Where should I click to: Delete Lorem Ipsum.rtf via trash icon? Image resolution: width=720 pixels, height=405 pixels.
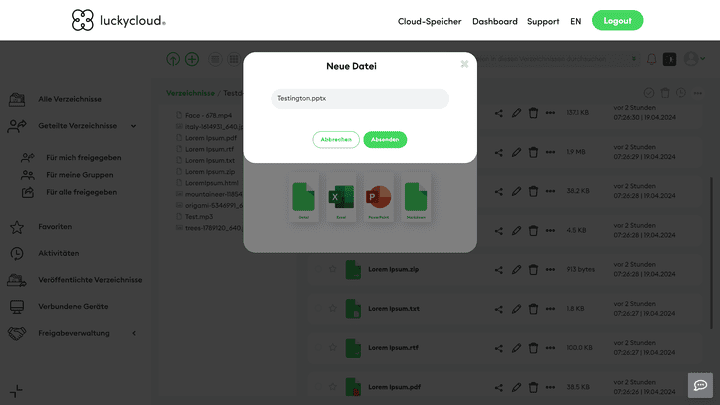point(533,348)
